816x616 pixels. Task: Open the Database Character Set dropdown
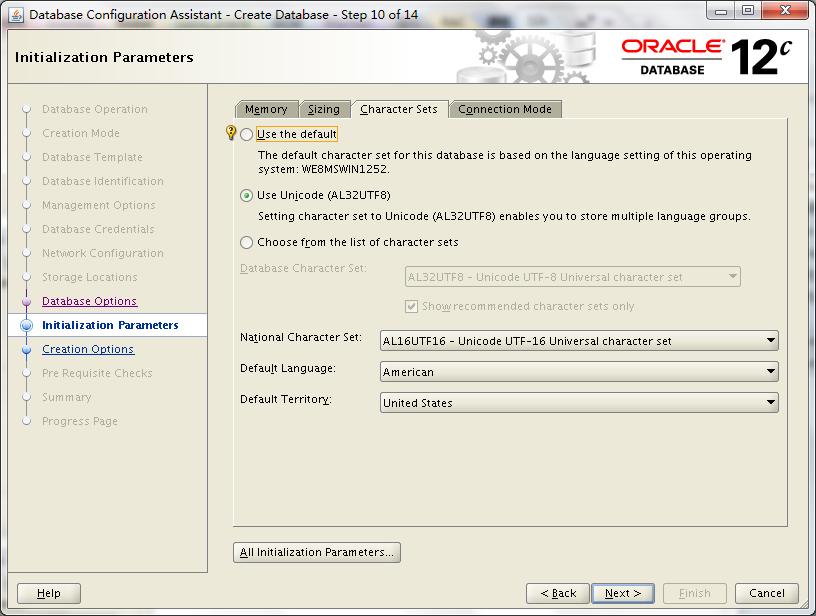[x=572, y=277]
